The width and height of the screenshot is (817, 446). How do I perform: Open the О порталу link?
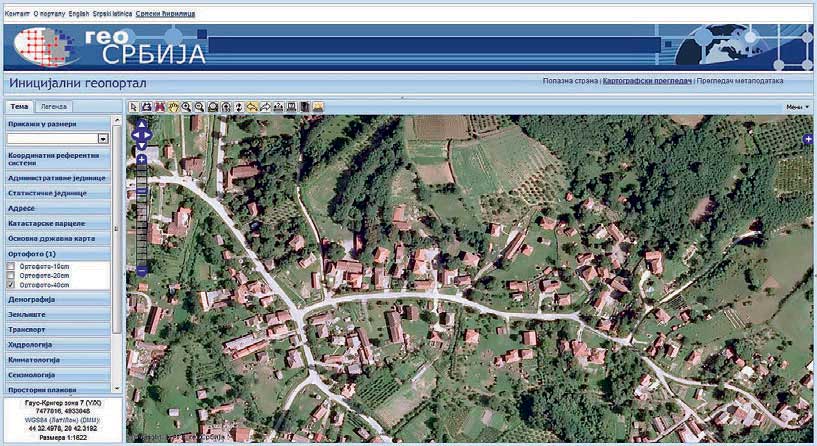pos(49,14)
